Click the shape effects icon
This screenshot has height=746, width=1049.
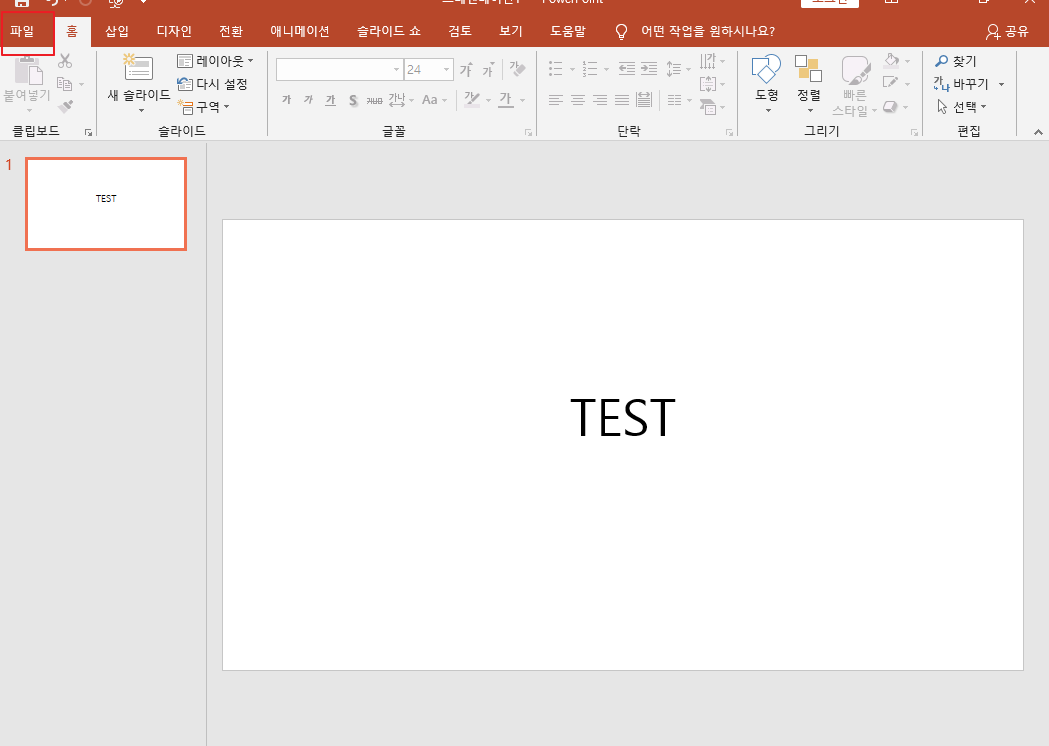click(x=890, y=106)
